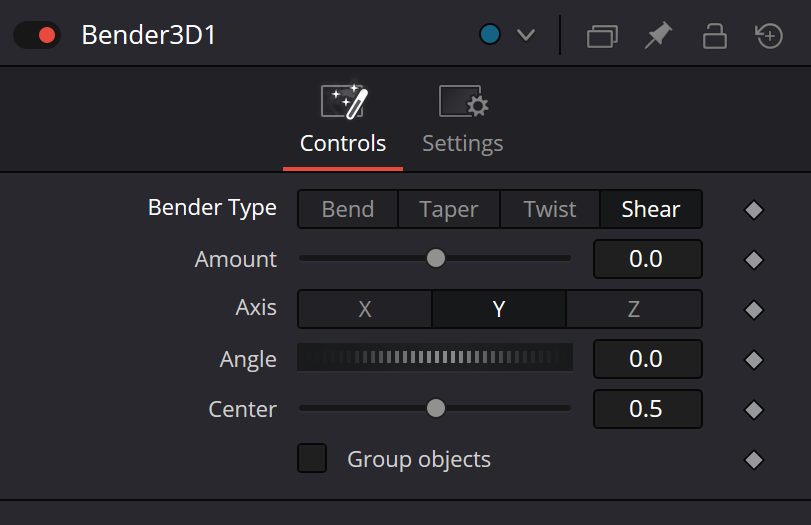
Task: Add keyframe for Amount
Action: [754, 260]
